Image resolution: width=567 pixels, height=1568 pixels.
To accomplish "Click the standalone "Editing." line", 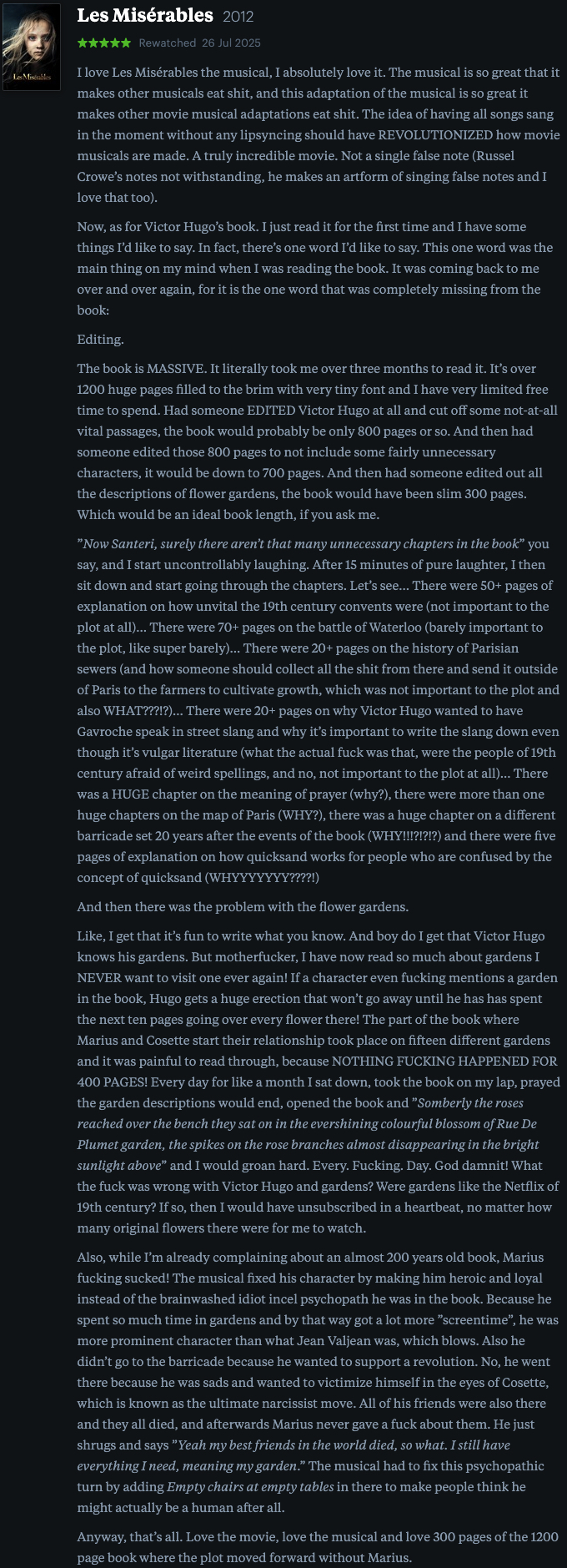I will tap(100, 340).
